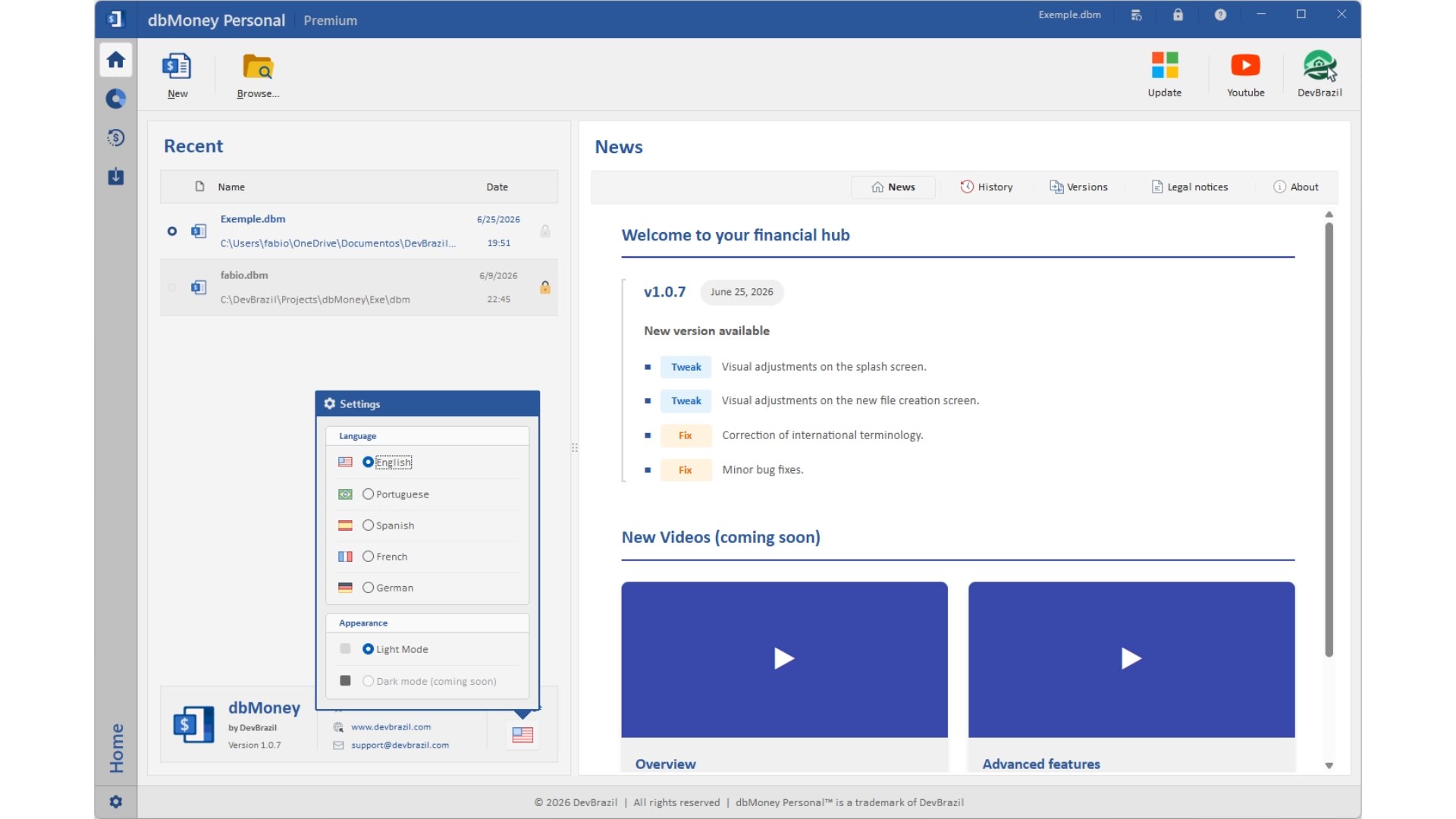Open the Legal notices tab
The width and height of the screenshot is (1456, 819).
pos(1189,187)
